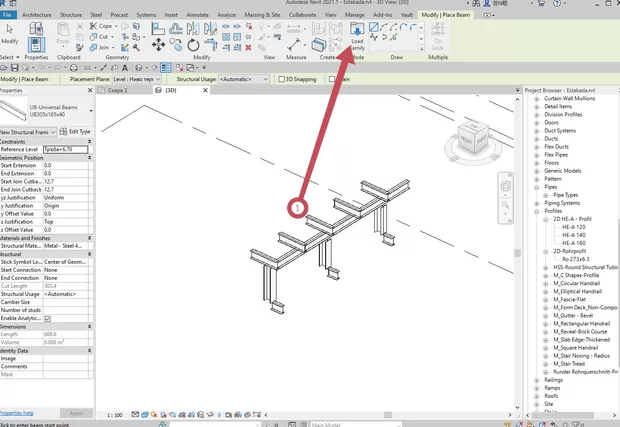
Task: Toggle the Enable Analytical Model checkbox
Action: pyautogui.click(x=47, y=318)
